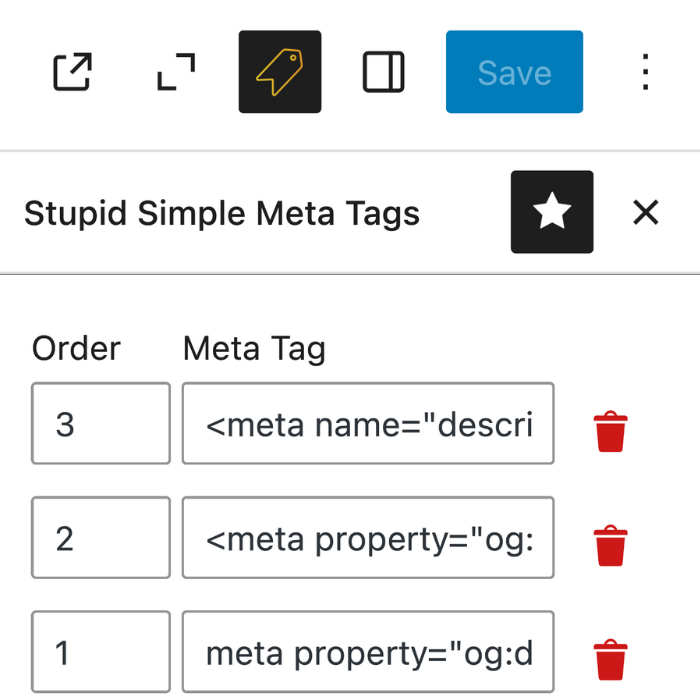The height and width of the screenshot is (700, 700).
Task: Click the Stupid Simple Meta Tags title
Action: [222, 213]
